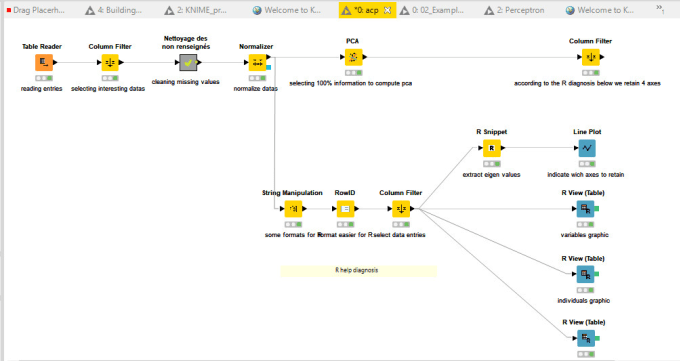Image resolution: width=680 pixels, height=361 pixels.
Task: Click the 'cleaning missing values' description text
Action: point(186,82)
